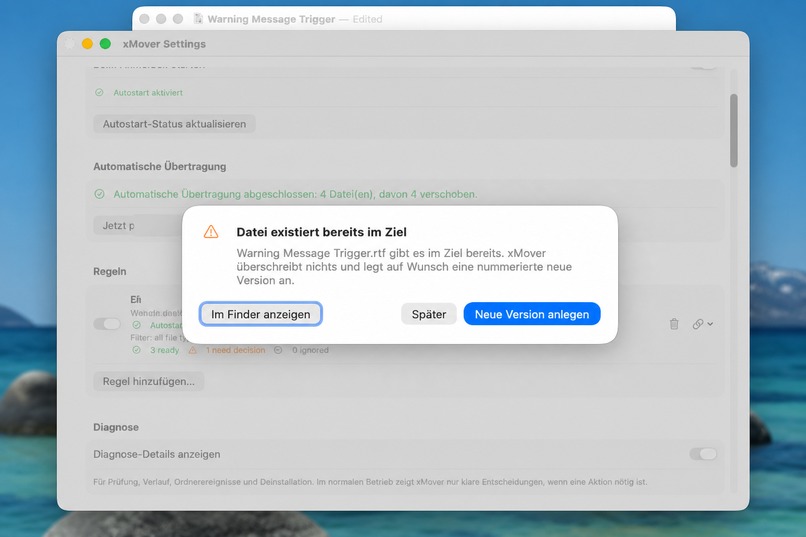Zoom the xMover Settings window with green button
The height and width of the screenshot is (537, 806).
[x=105, y=44]
